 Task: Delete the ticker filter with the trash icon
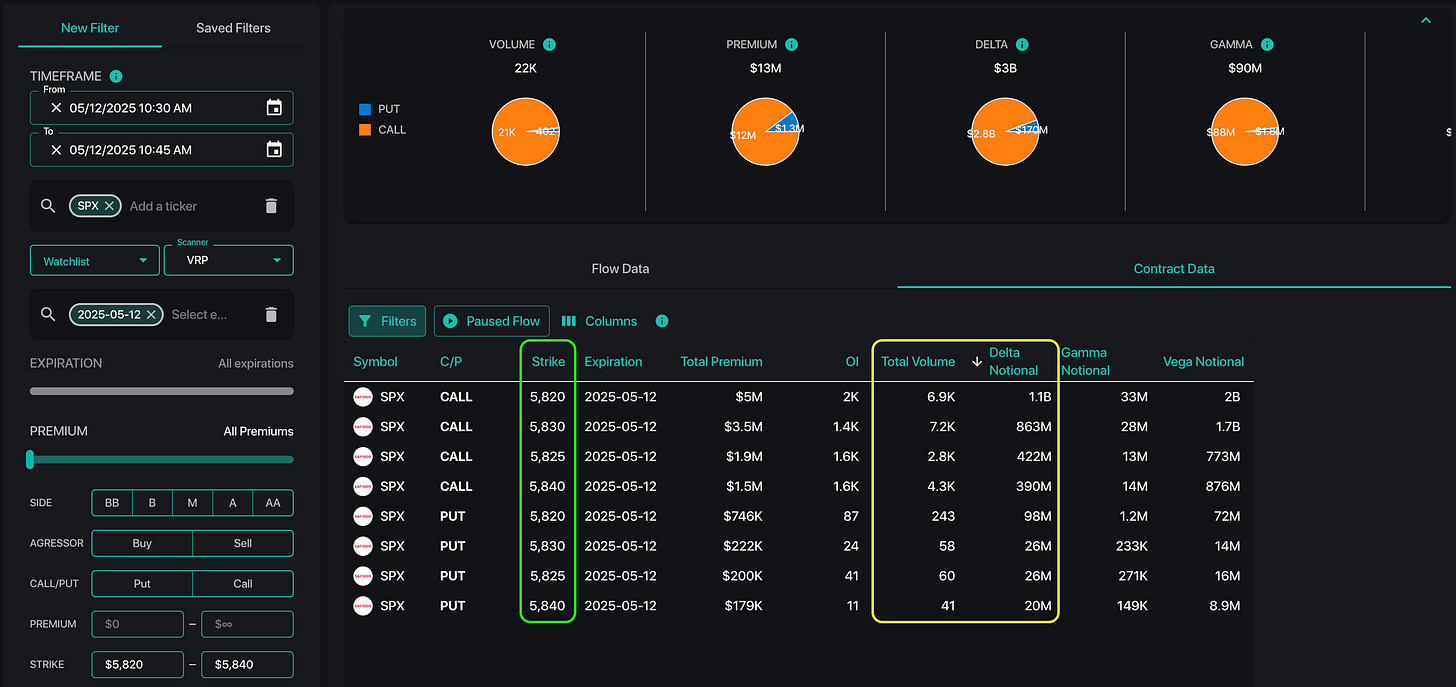click(x=271, y=206)
